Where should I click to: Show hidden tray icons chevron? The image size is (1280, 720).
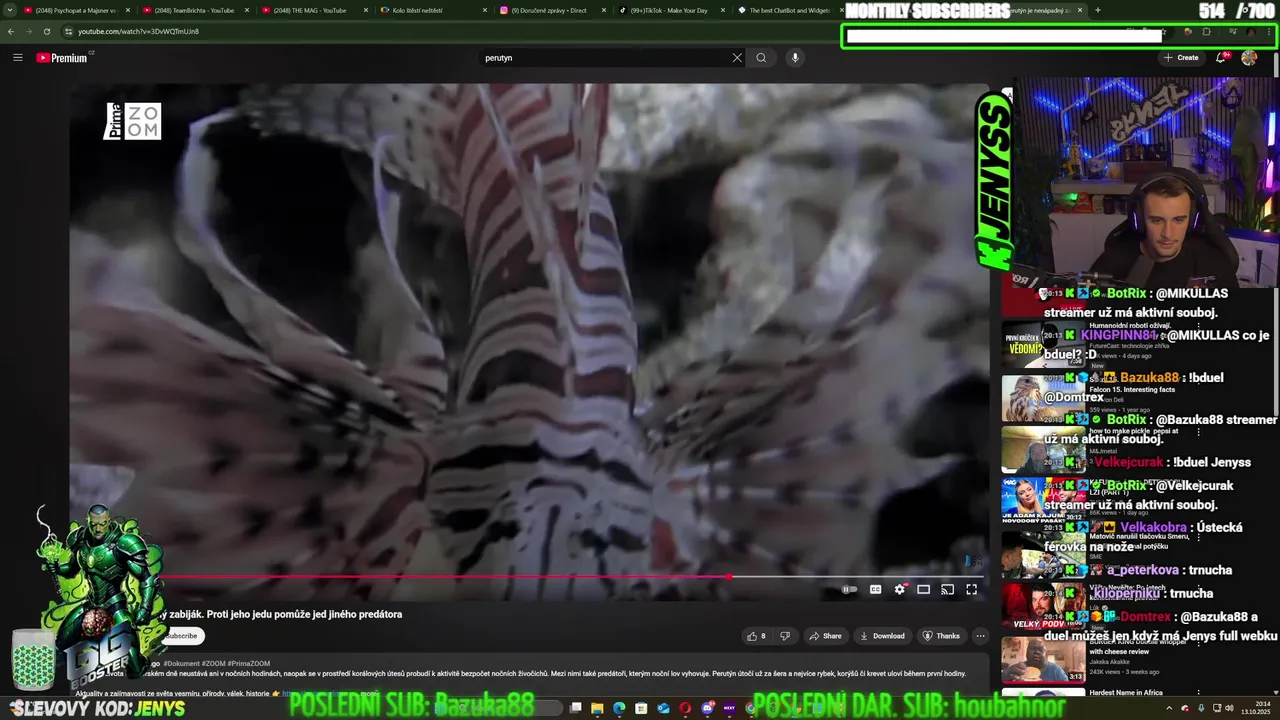point(1169,708)
